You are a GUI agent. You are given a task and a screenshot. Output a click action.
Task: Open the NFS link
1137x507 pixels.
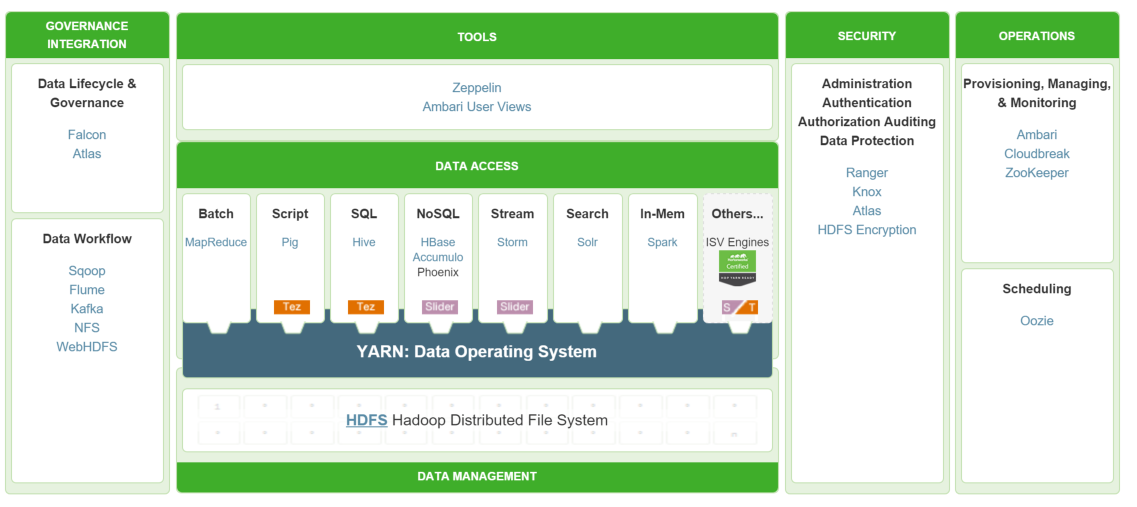[x=87, y=328]
